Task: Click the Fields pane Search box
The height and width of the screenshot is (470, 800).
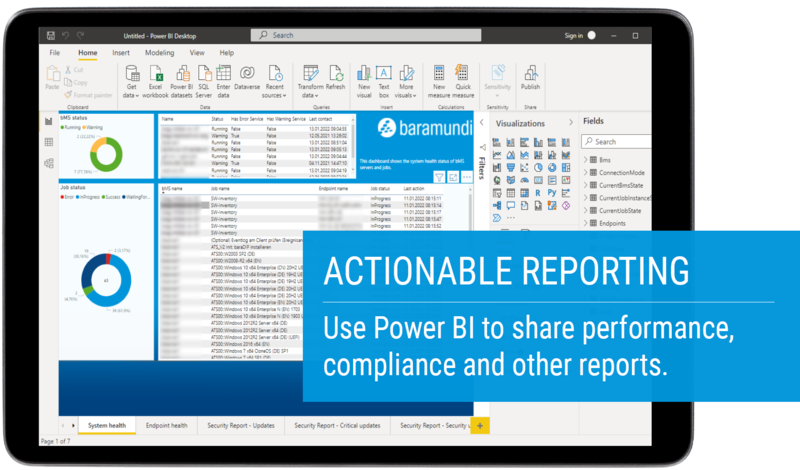Action: [616, 141]
